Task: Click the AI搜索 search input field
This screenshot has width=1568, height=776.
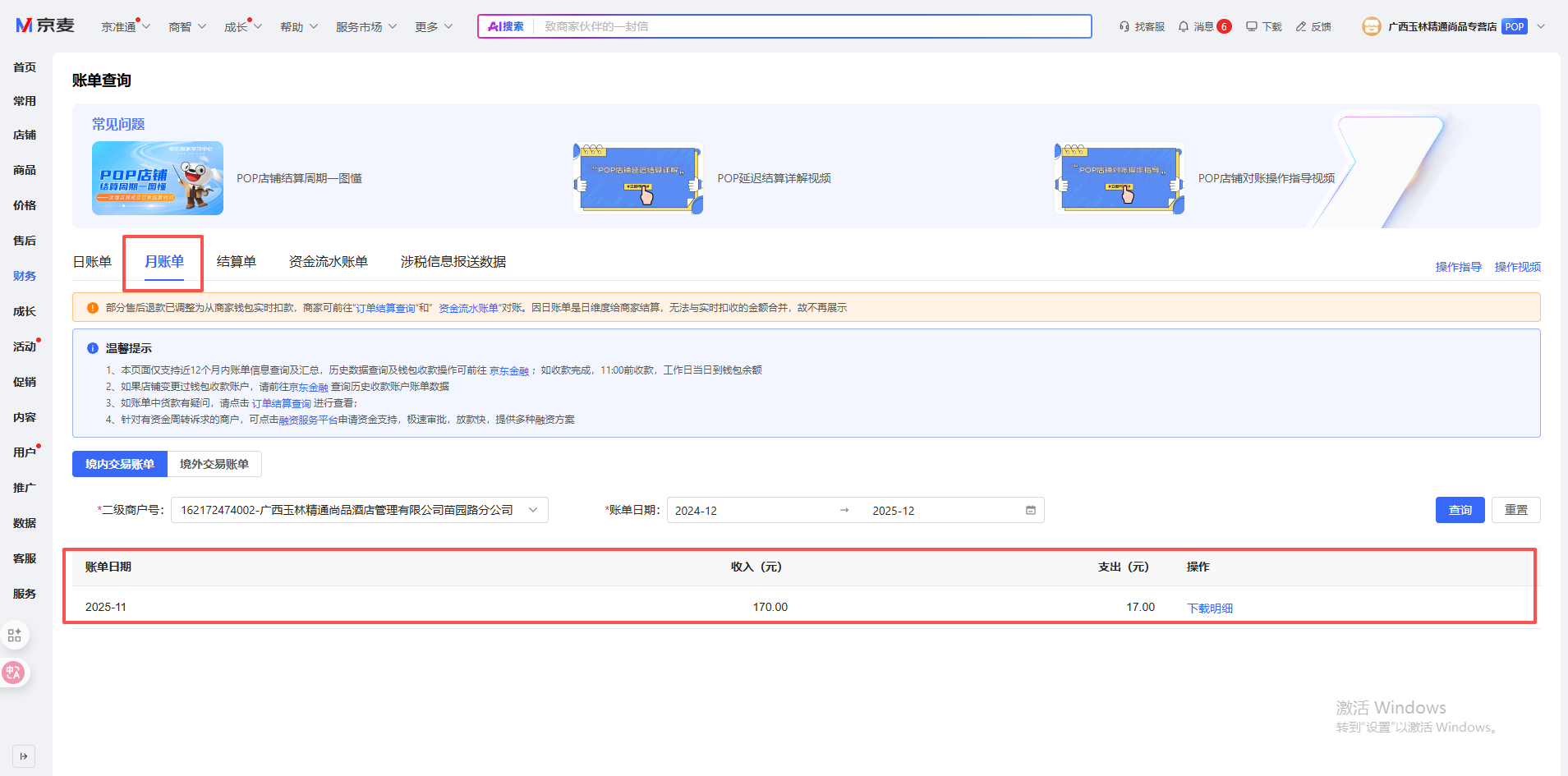Action: click(x=809, y=26)
